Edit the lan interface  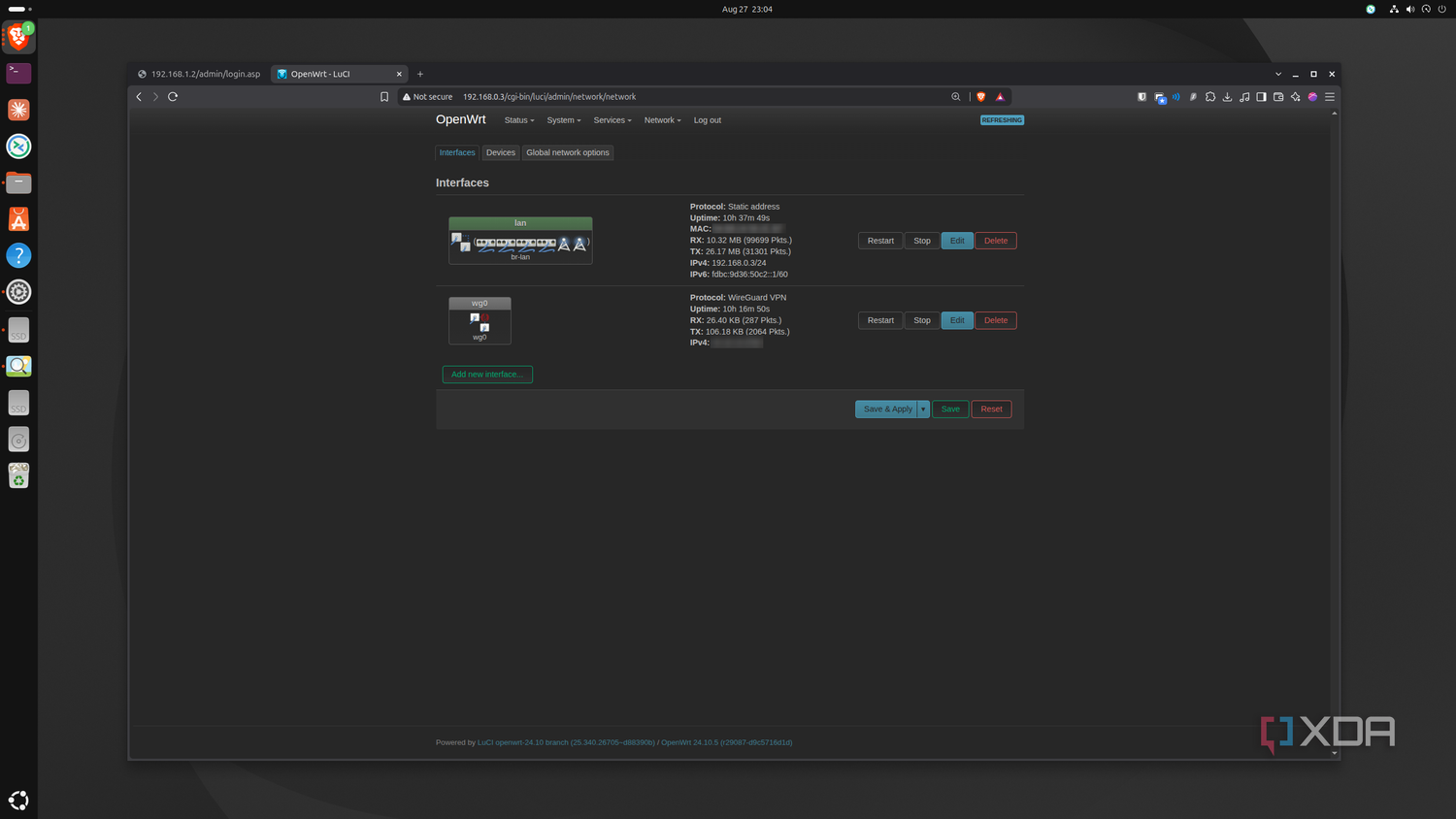[x=957, y=241]
